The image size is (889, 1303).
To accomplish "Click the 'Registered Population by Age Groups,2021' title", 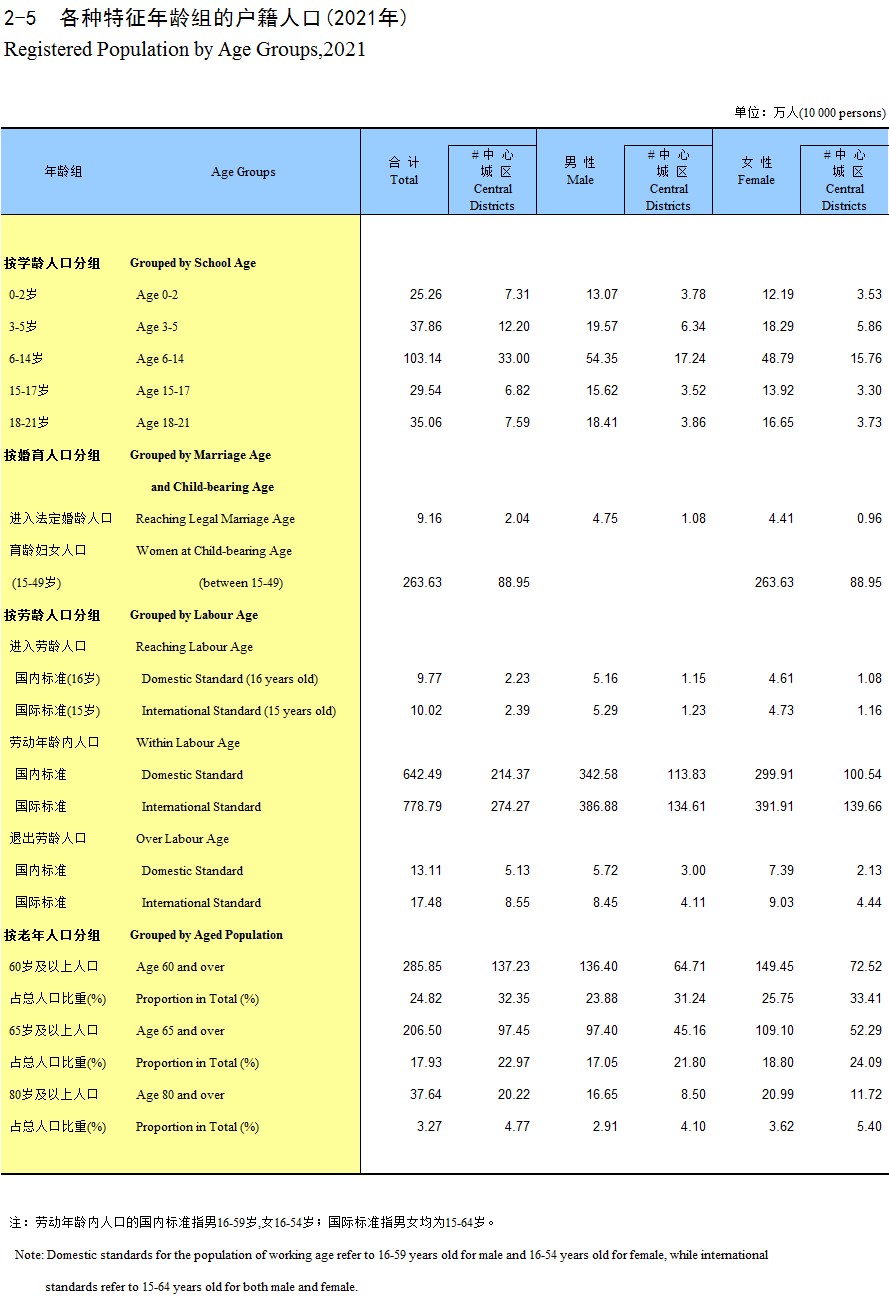I will 185,49.
